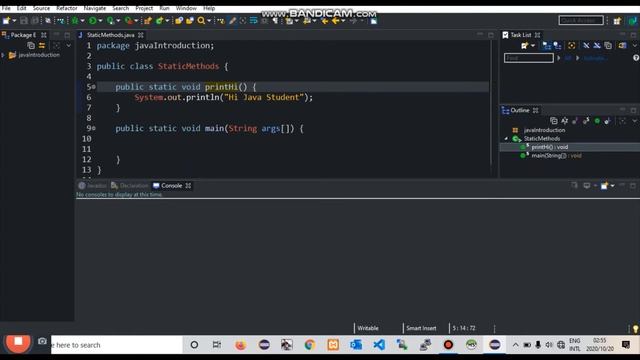Click Last Edit Location arrow icon
This screenshot has height=360, width=640.
click(x=325, y=20)
